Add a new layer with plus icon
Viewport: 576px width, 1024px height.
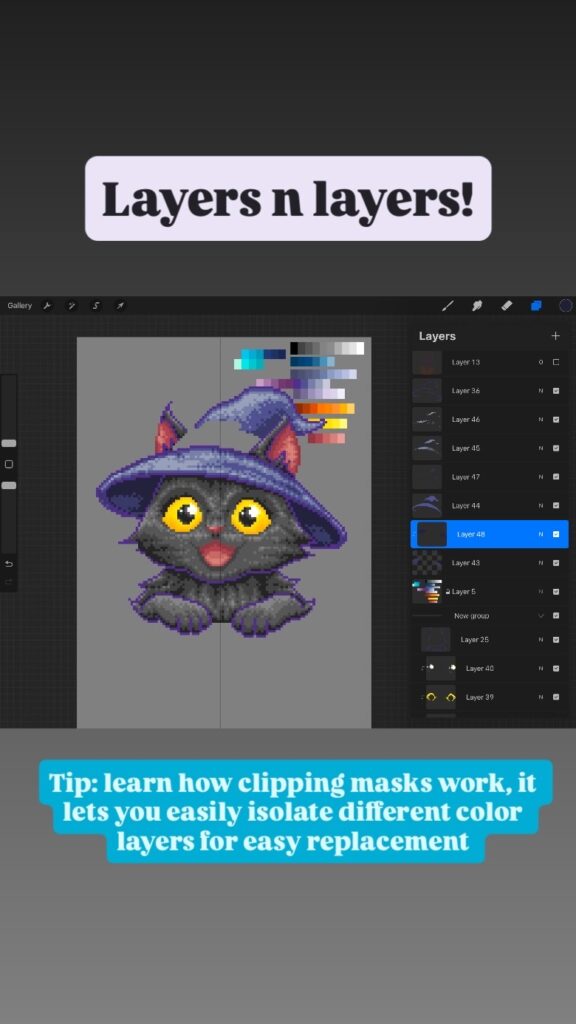pos(555,336)
